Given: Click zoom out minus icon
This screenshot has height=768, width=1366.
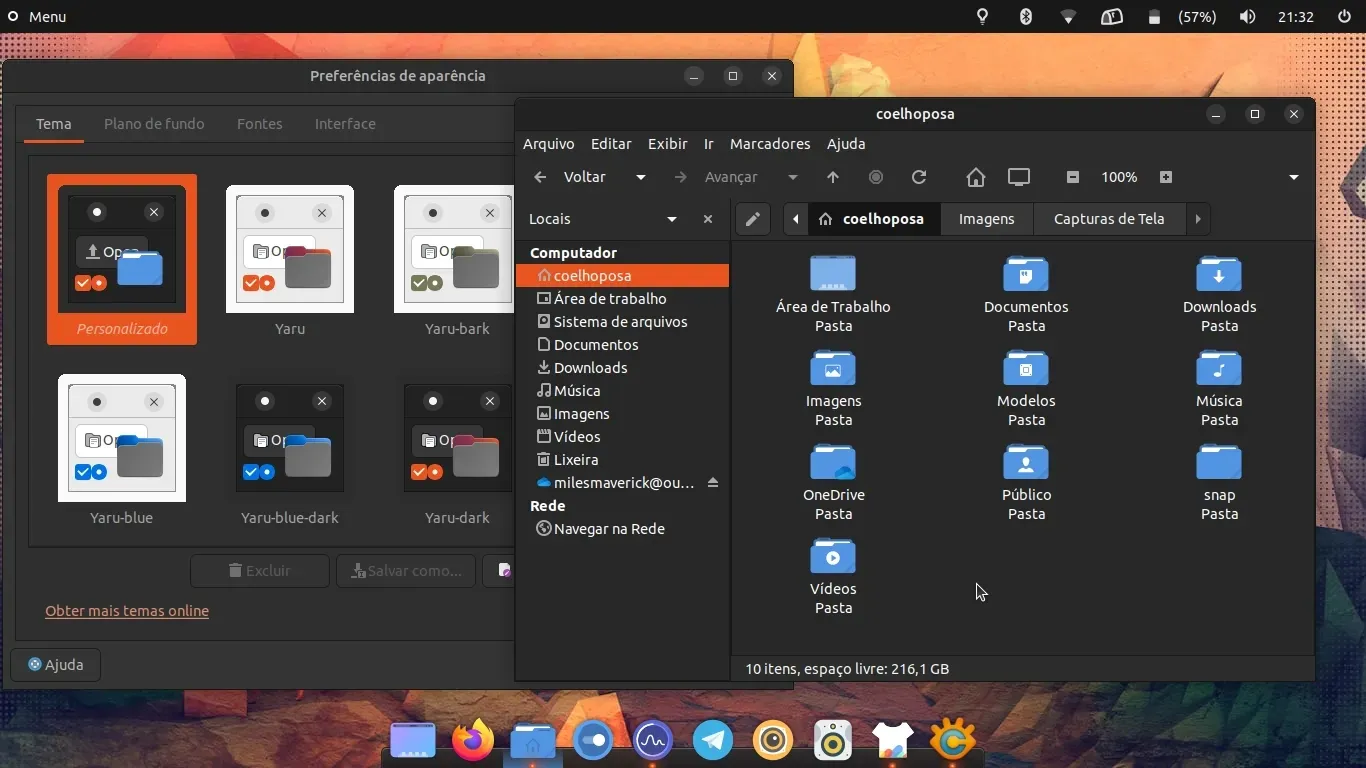Looking at the screenshot, I should pos(1072,177).
